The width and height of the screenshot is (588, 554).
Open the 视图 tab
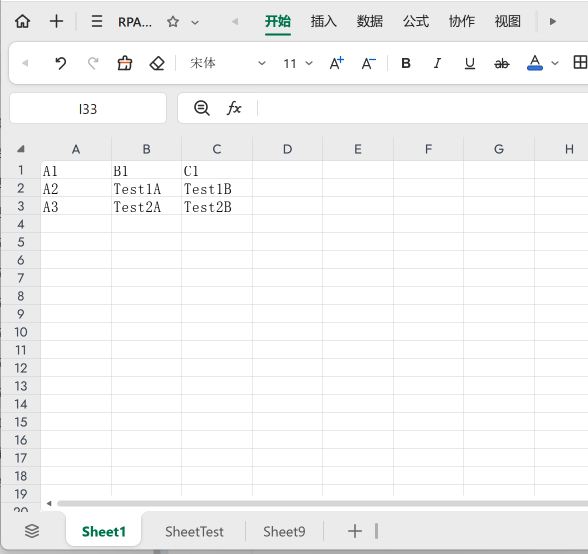[508, 21]
